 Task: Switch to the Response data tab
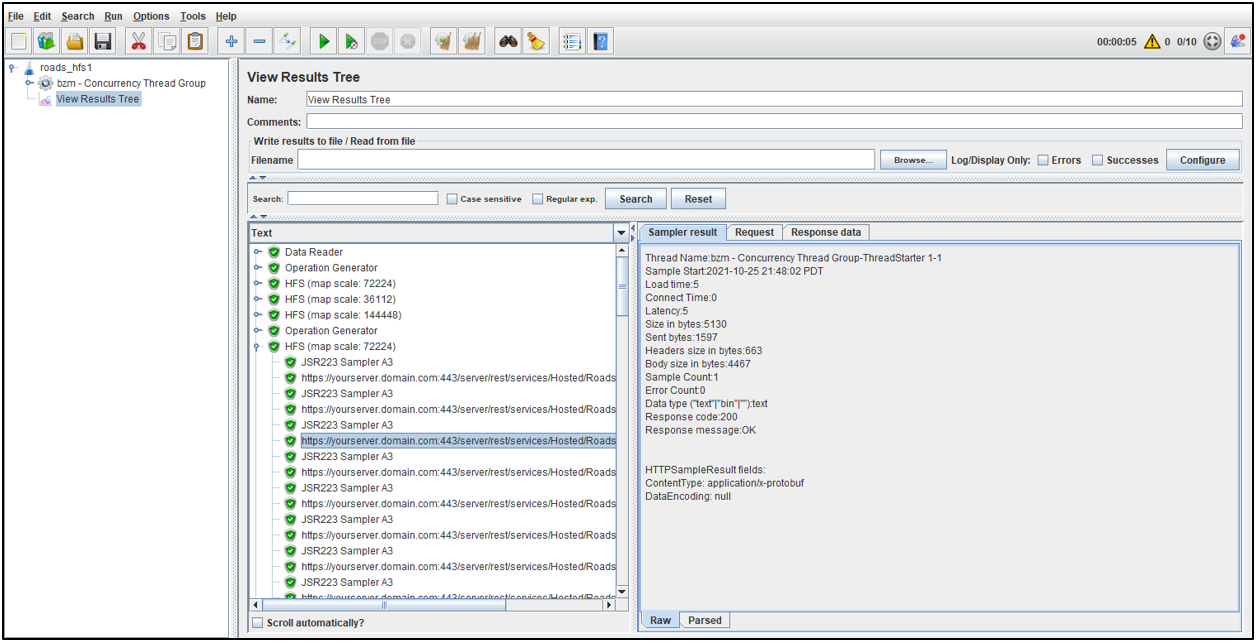[826, 232]
